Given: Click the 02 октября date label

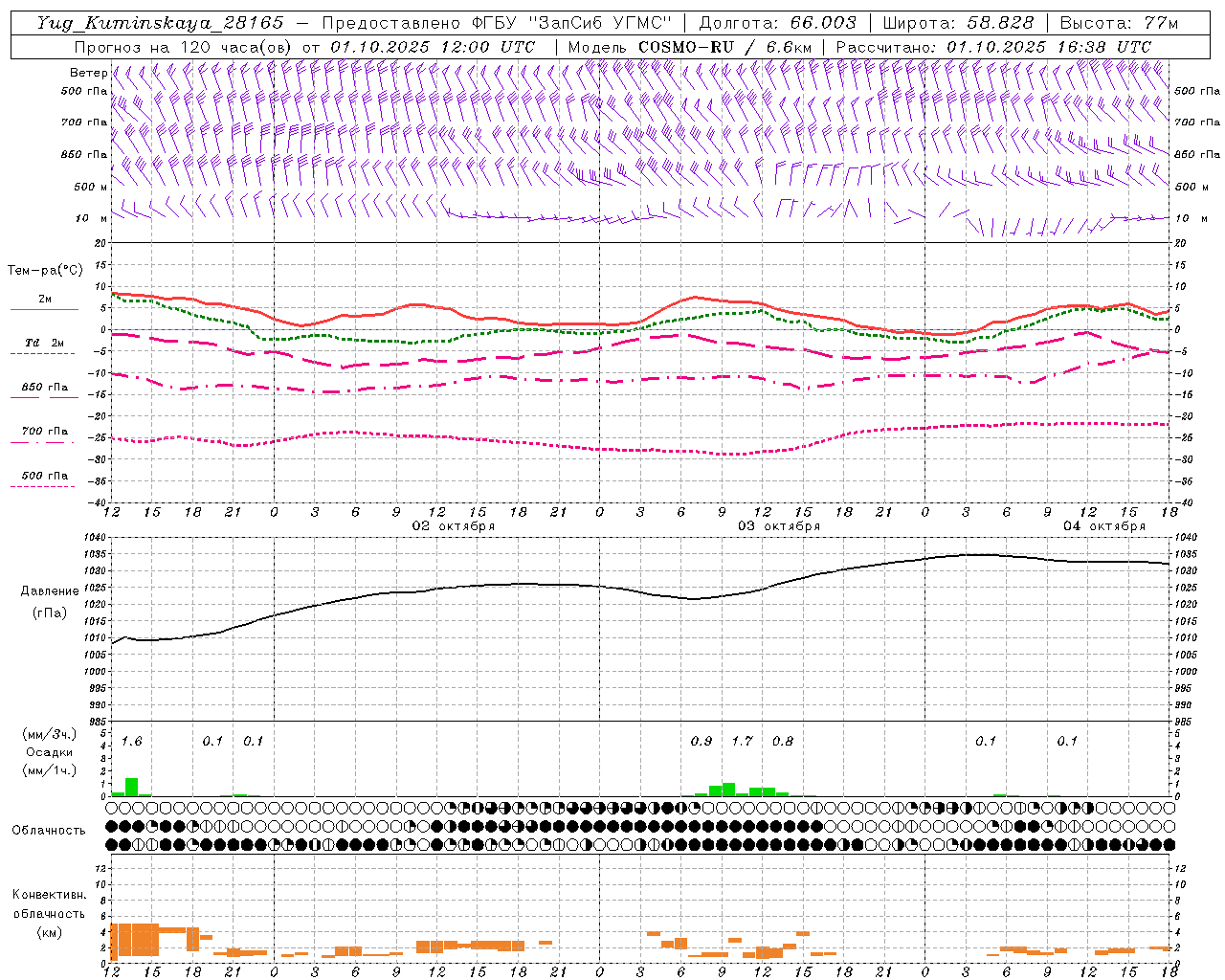Looking at the screenshot, I should [454, 526].
